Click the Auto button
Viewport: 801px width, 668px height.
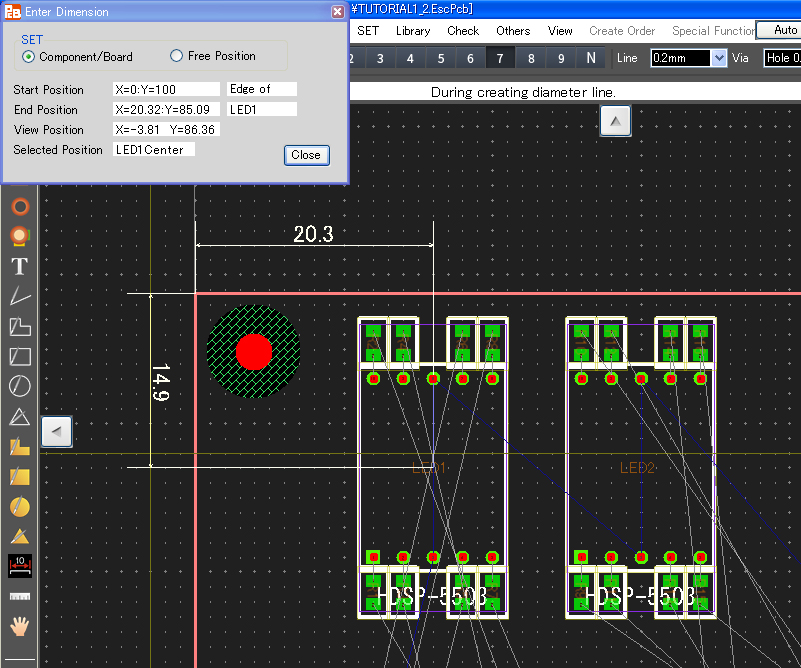pyautogui.click(x=779, y=30)
